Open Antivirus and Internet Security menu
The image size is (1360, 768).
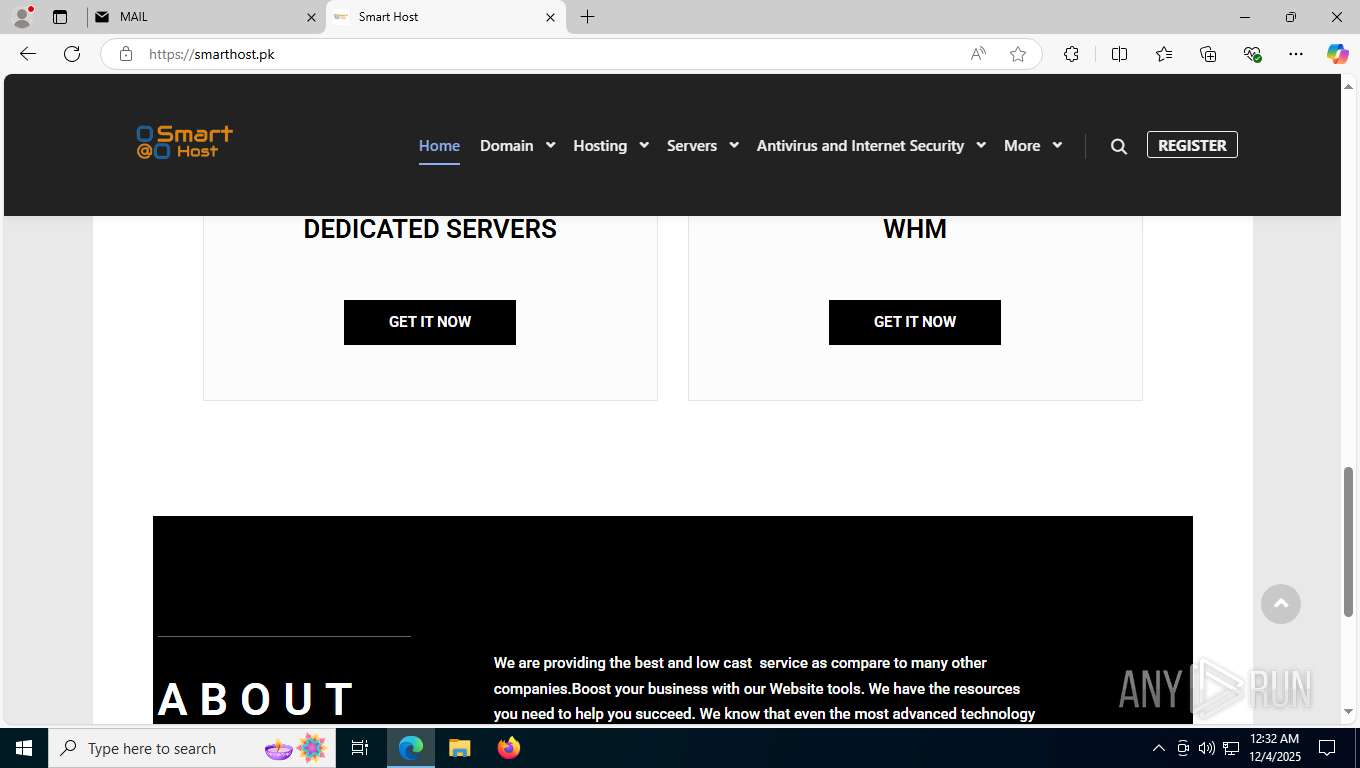click(x=860, y=146)
